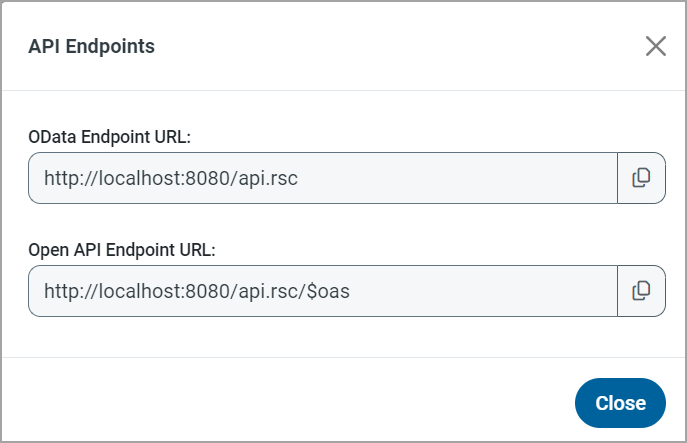Screen dimensions: 687x443
Task: Copy the Open API Endpoint URL
Action: coord(641,291)
